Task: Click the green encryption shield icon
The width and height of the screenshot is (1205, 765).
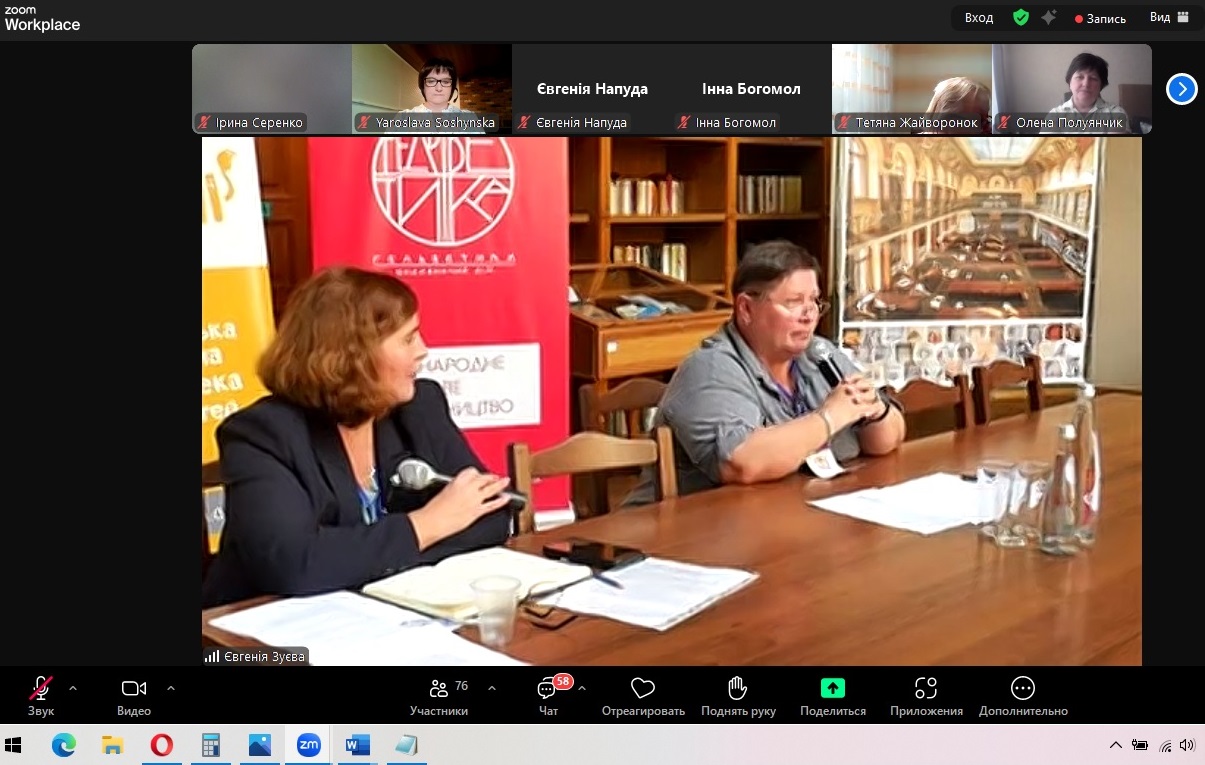Action: pyautogui.click(x=1021, y=17)
